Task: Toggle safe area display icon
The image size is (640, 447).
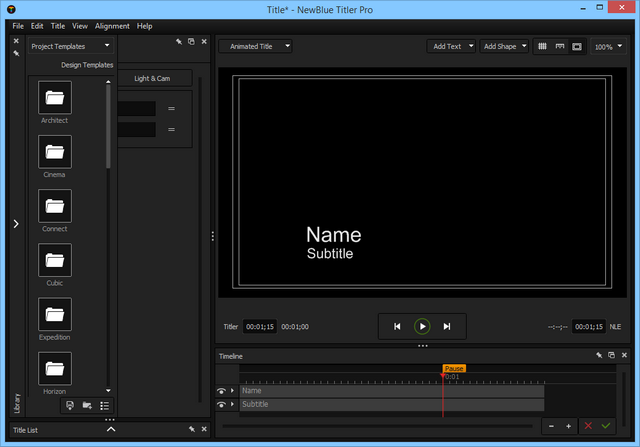Action: (576, 46)
